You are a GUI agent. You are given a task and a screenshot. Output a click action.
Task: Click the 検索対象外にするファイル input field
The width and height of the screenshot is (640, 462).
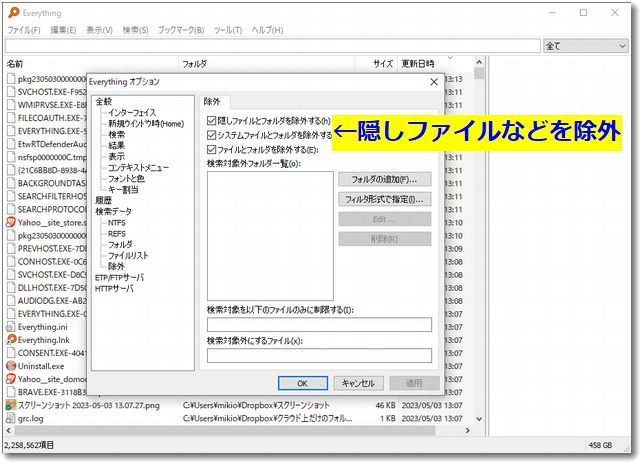(x=319, y=355)
